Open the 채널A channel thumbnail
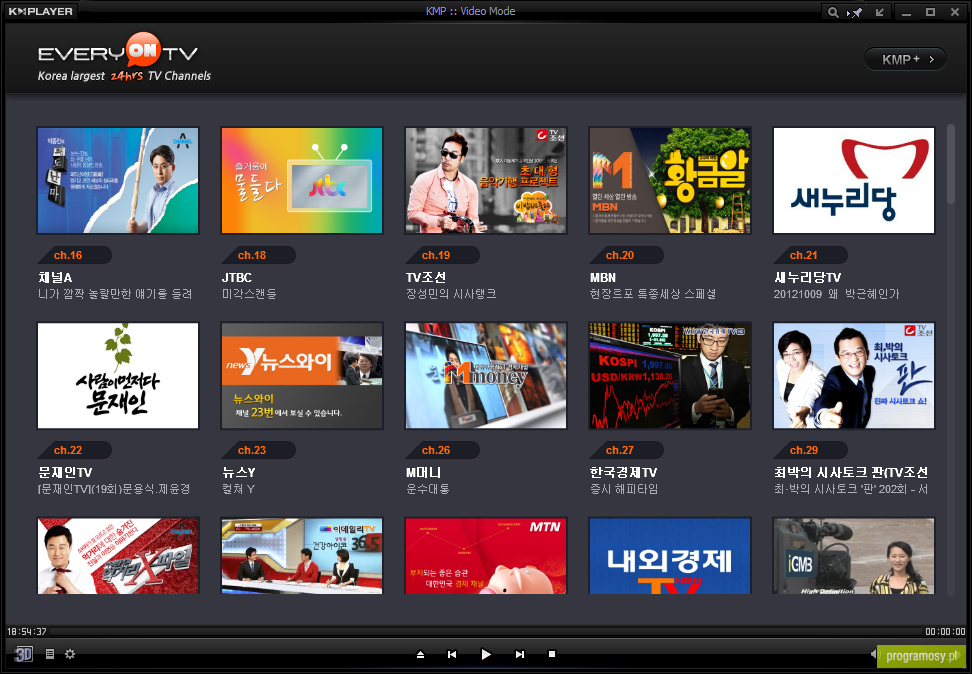Screen dimensions: 972x674 point(118,180)
